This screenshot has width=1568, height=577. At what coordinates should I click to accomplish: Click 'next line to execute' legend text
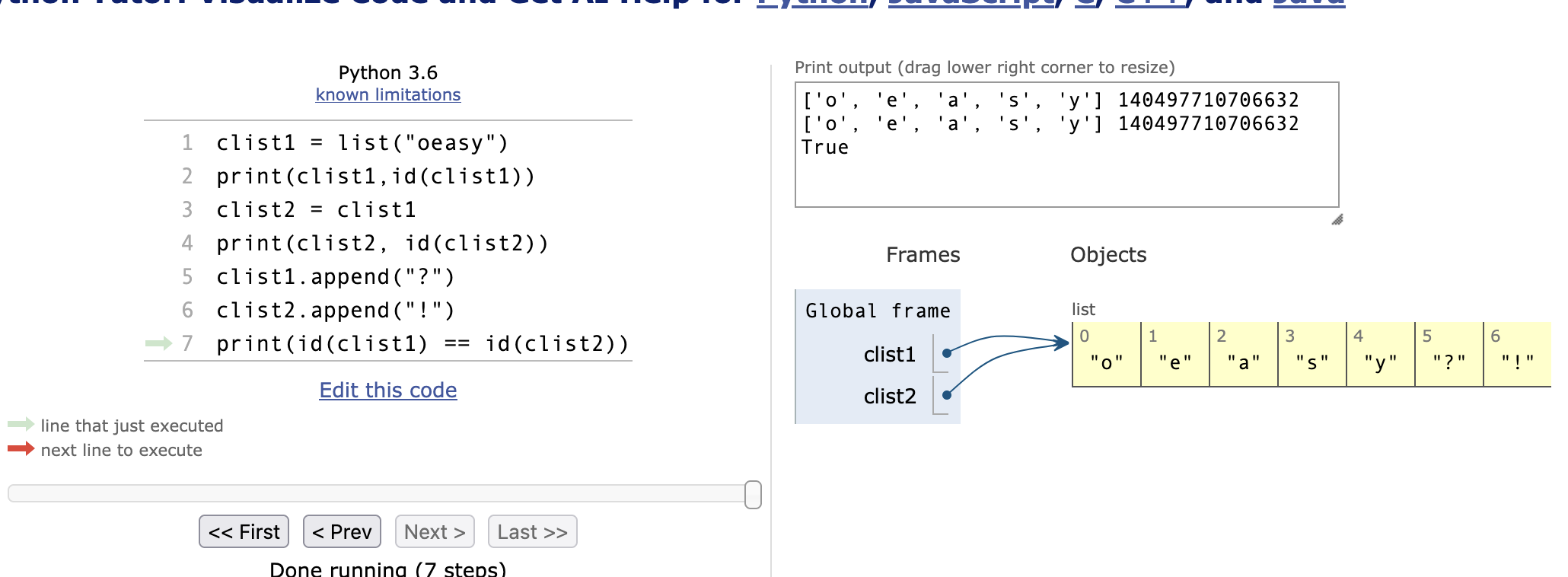point(122,450)
